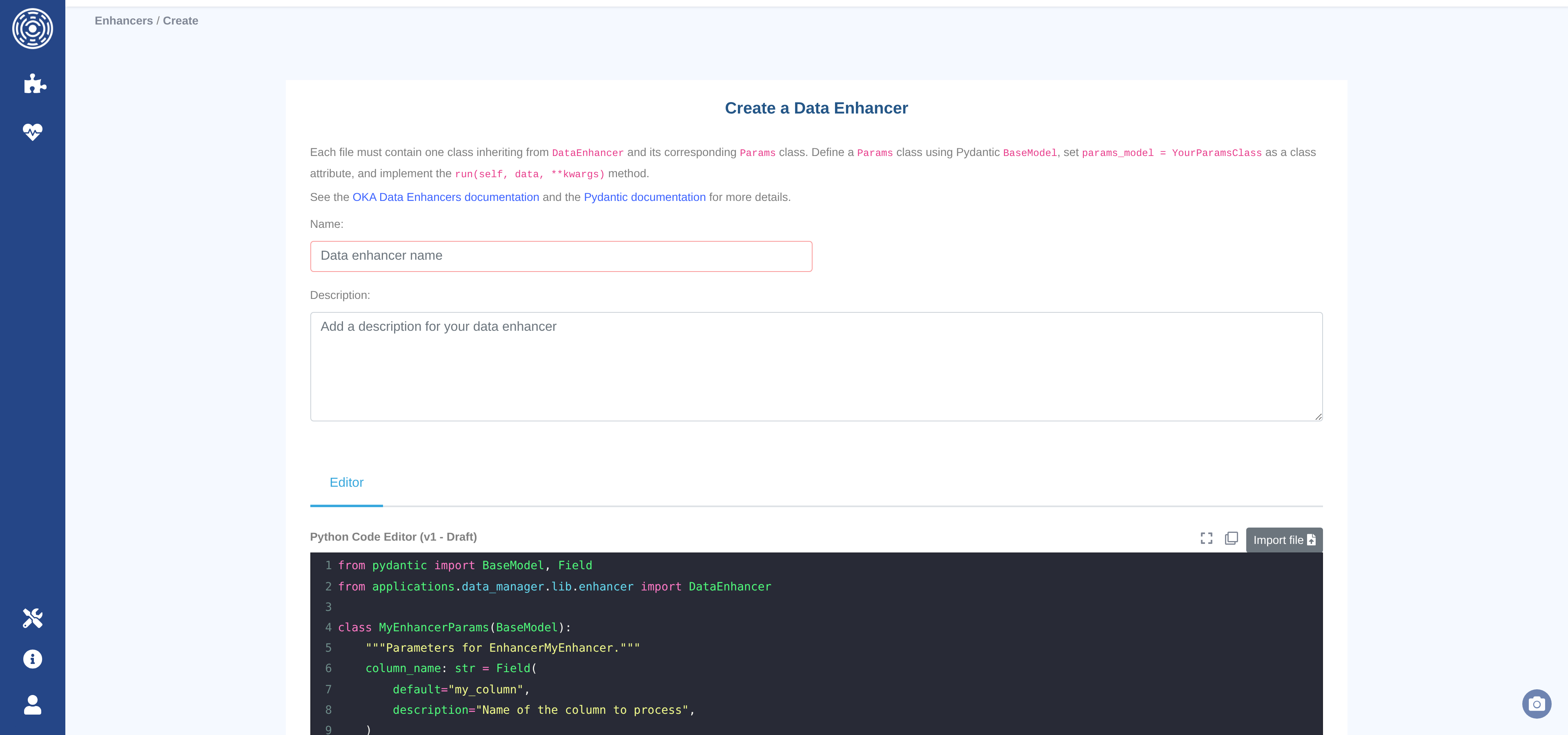Open the heartbeat health monitor icon
This screenshot has width=1568, height=735.
(32, 131)
